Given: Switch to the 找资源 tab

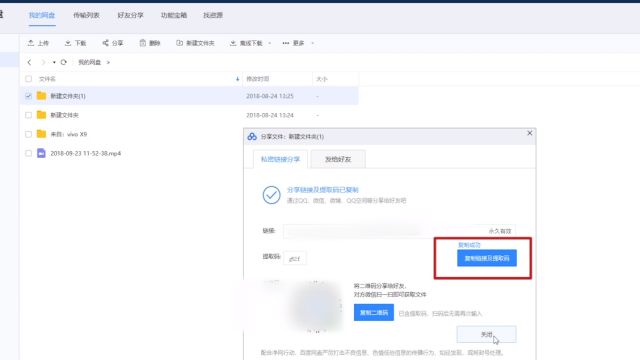Looking at the screenshot, I should [213, 15].
